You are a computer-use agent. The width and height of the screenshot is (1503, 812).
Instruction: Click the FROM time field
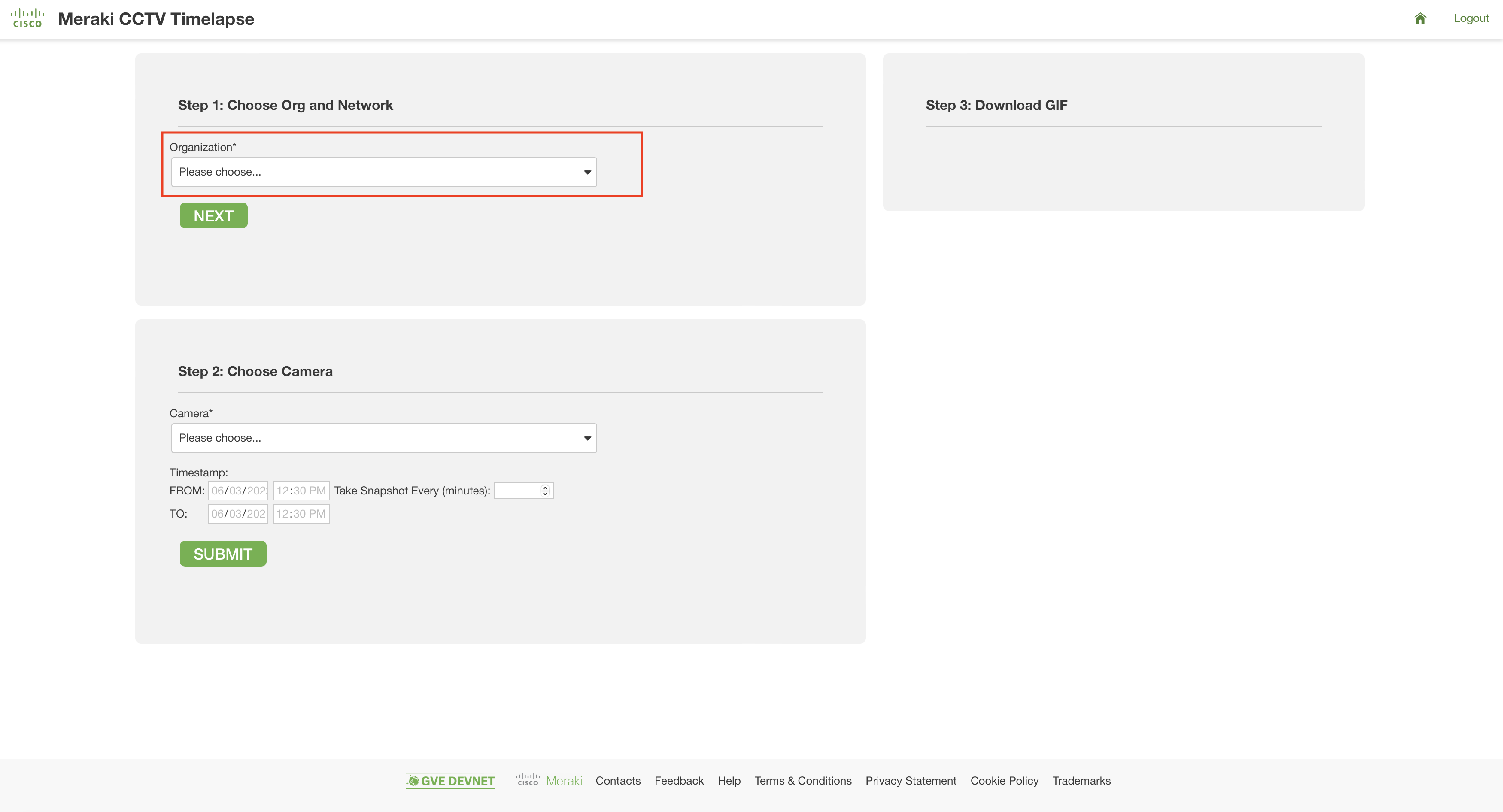301,491
